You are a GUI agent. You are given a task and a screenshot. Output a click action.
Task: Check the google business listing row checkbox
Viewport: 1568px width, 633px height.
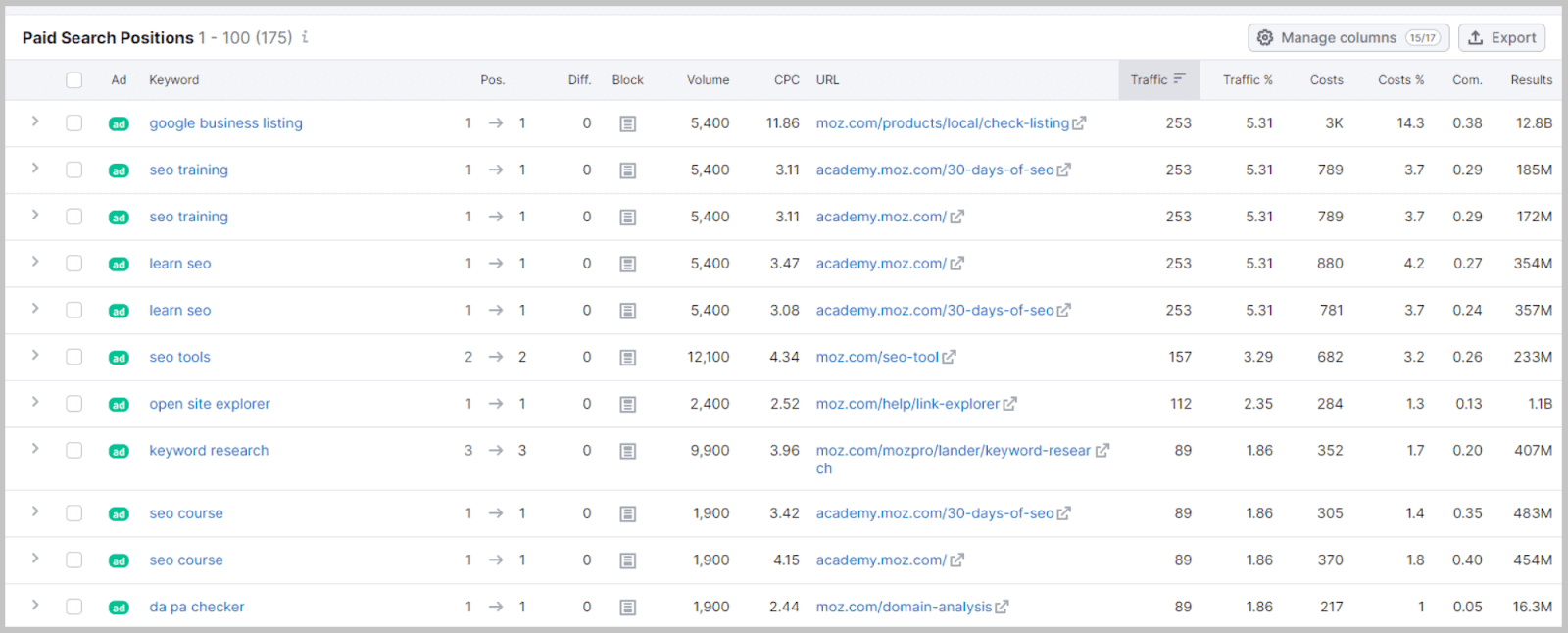click(x=74, y=123)
